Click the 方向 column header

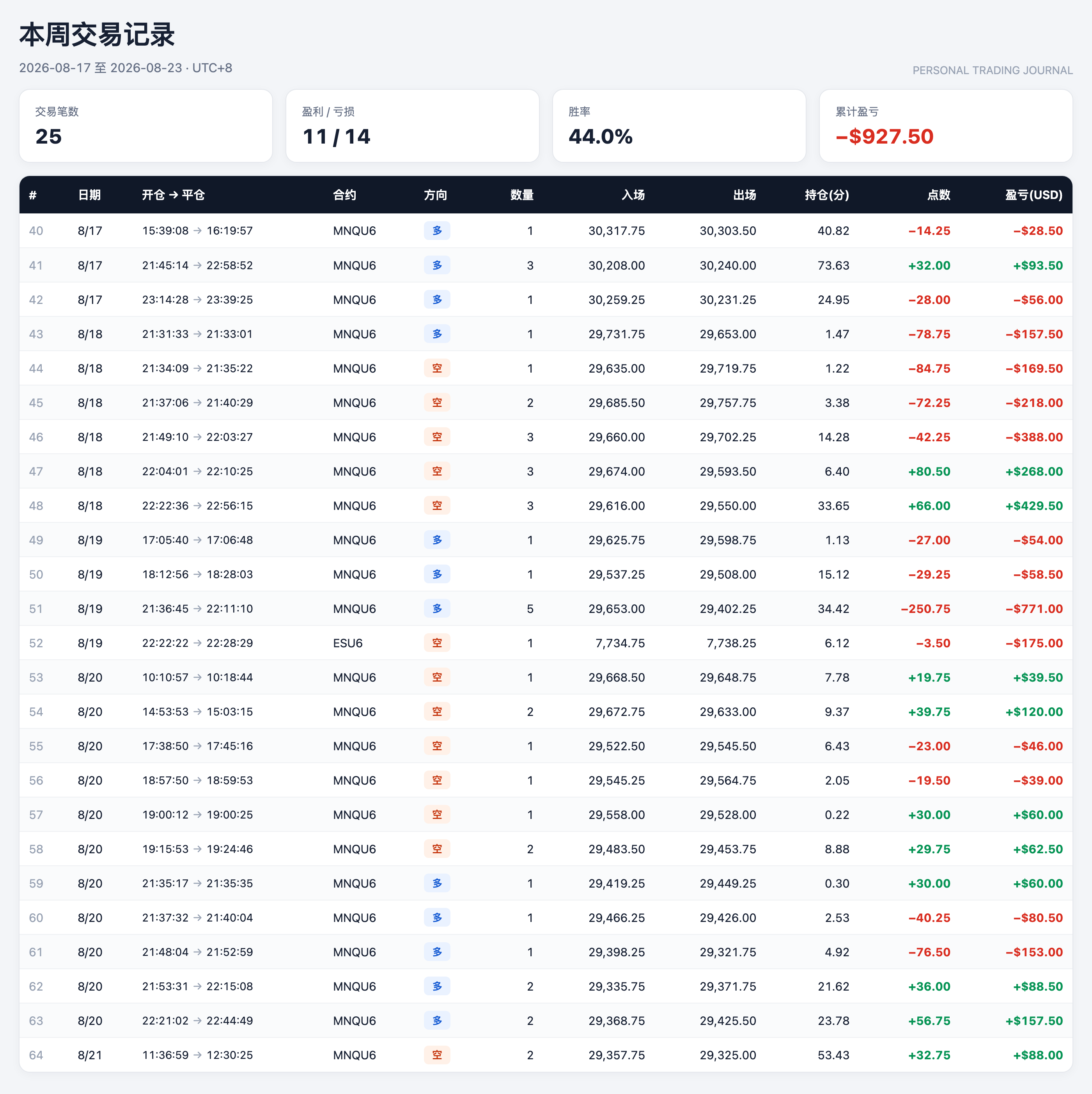[435, 195]
